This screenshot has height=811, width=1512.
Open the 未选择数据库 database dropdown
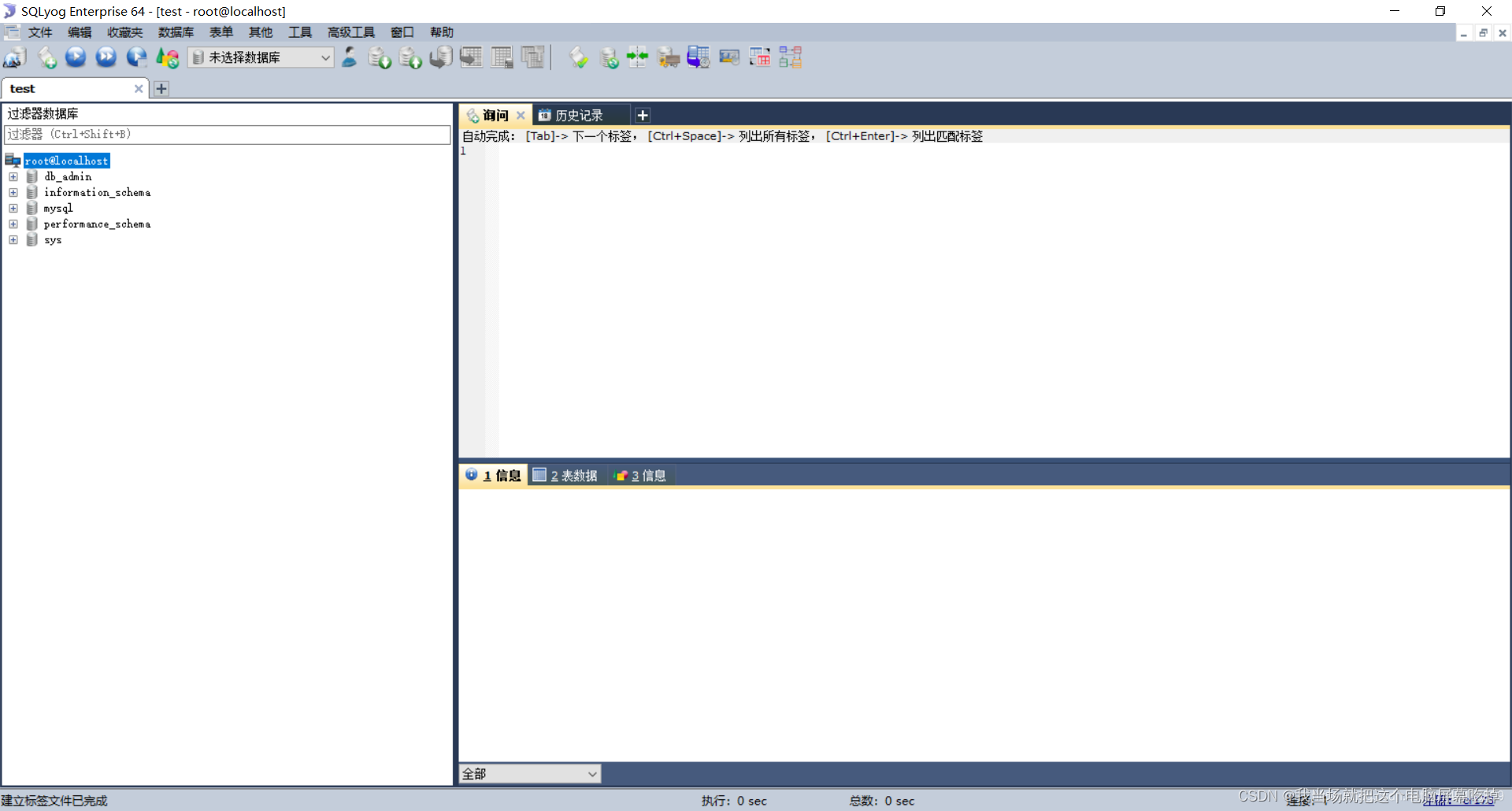261,57
